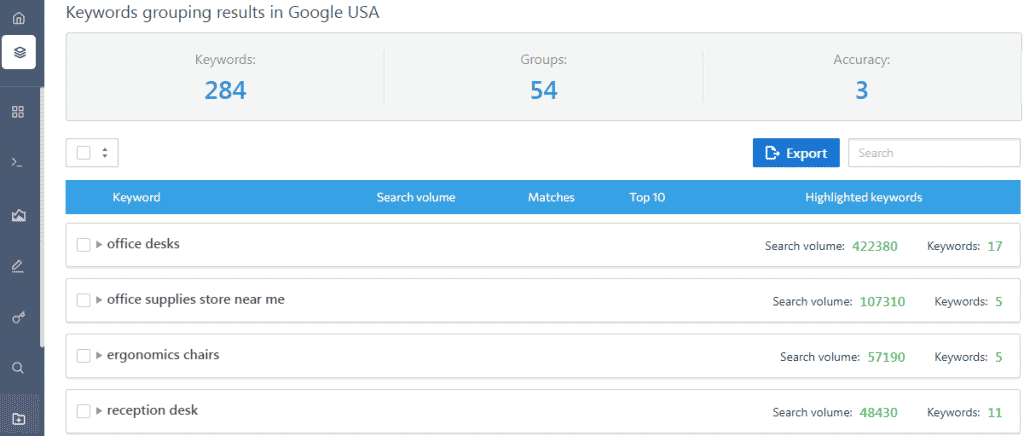Check the ergonomics chairs group checkbox
This screenshot has width=1024, height=436.
coord(84,356)
